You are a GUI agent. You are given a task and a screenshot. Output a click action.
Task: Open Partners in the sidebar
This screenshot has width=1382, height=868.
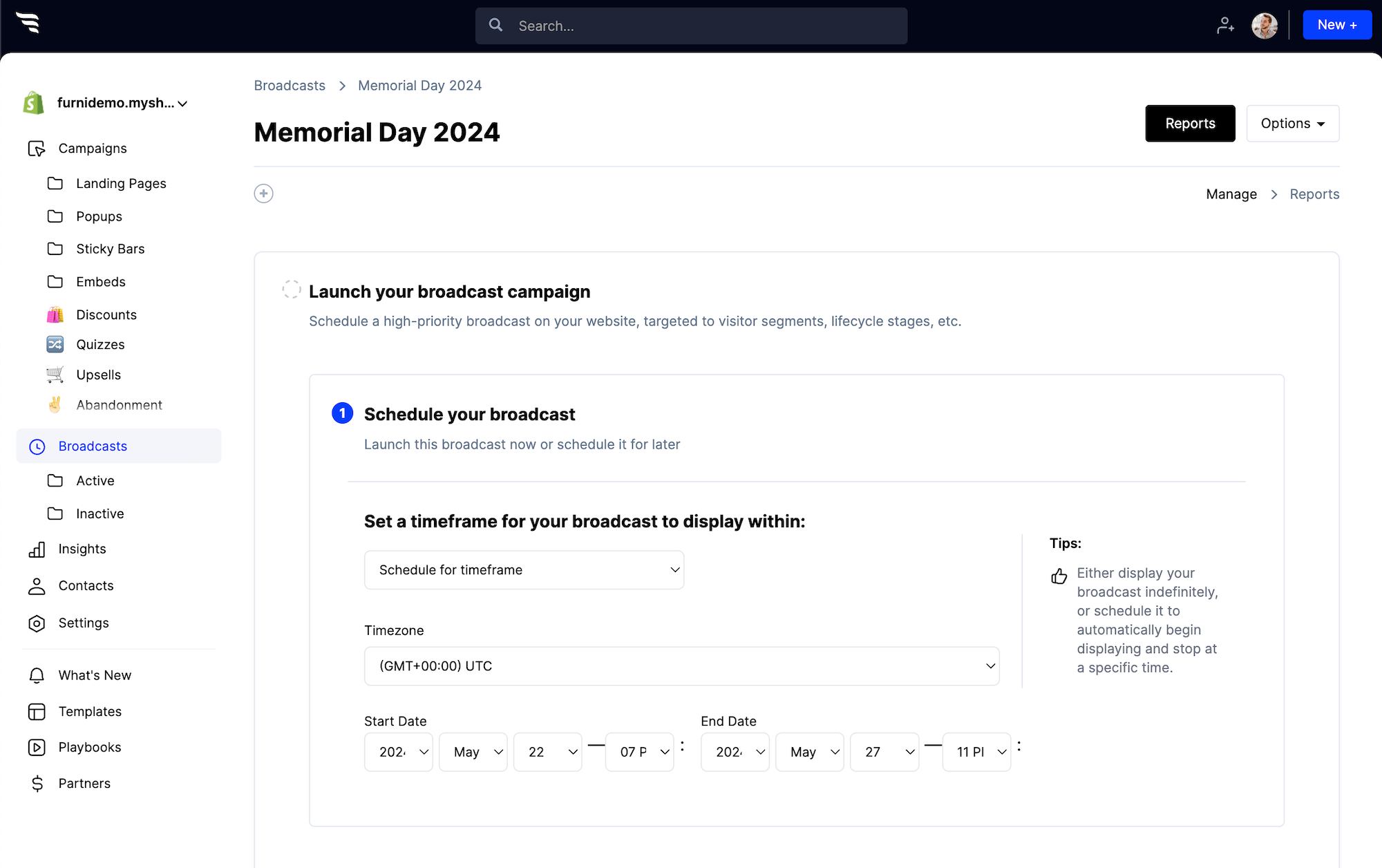[84, 783]
